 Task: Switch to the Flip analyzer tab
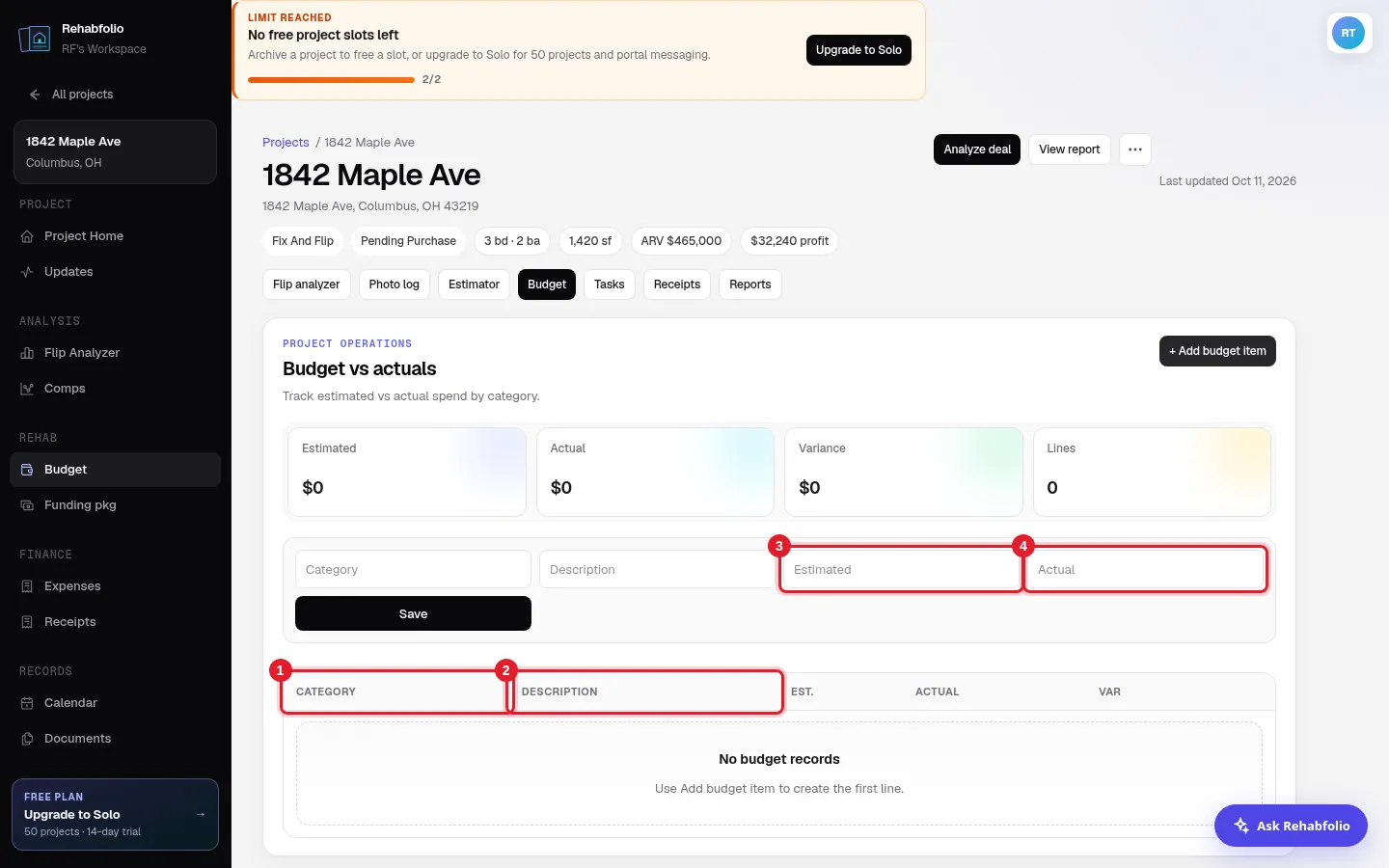[306, 285]
